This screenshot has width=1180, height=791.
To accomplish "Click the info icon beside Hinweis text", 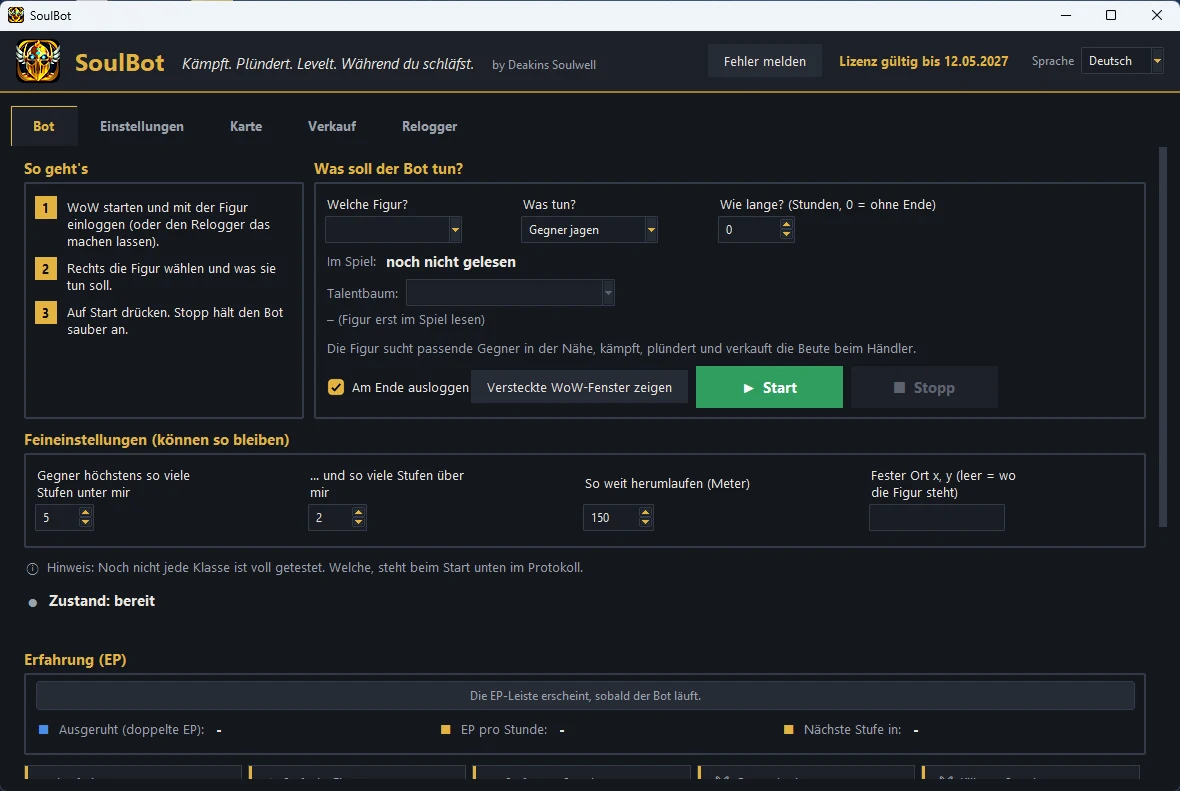I will [x=32, y=569].
